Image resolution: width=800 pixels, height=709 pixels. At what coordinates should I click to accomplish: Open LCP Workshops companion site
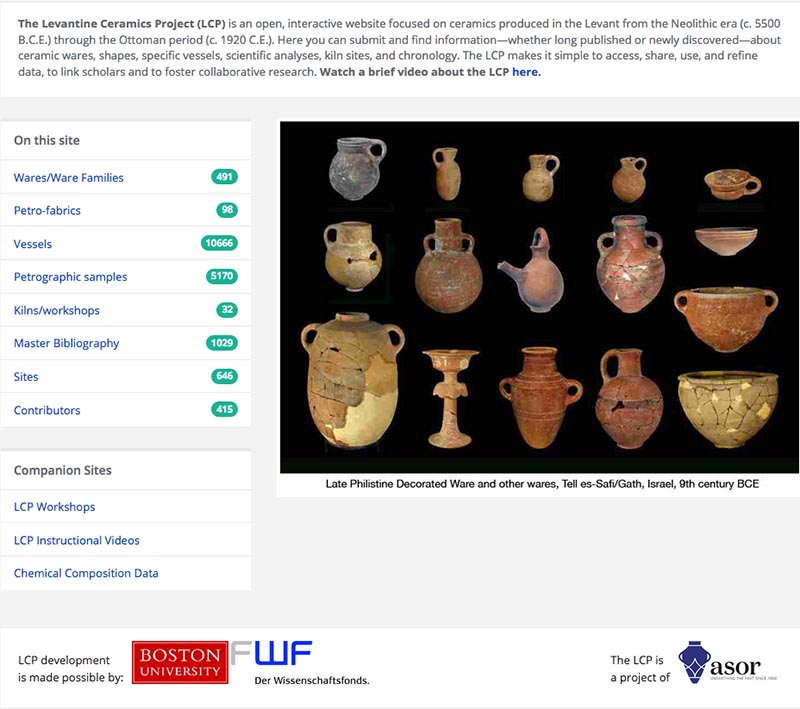55,507
